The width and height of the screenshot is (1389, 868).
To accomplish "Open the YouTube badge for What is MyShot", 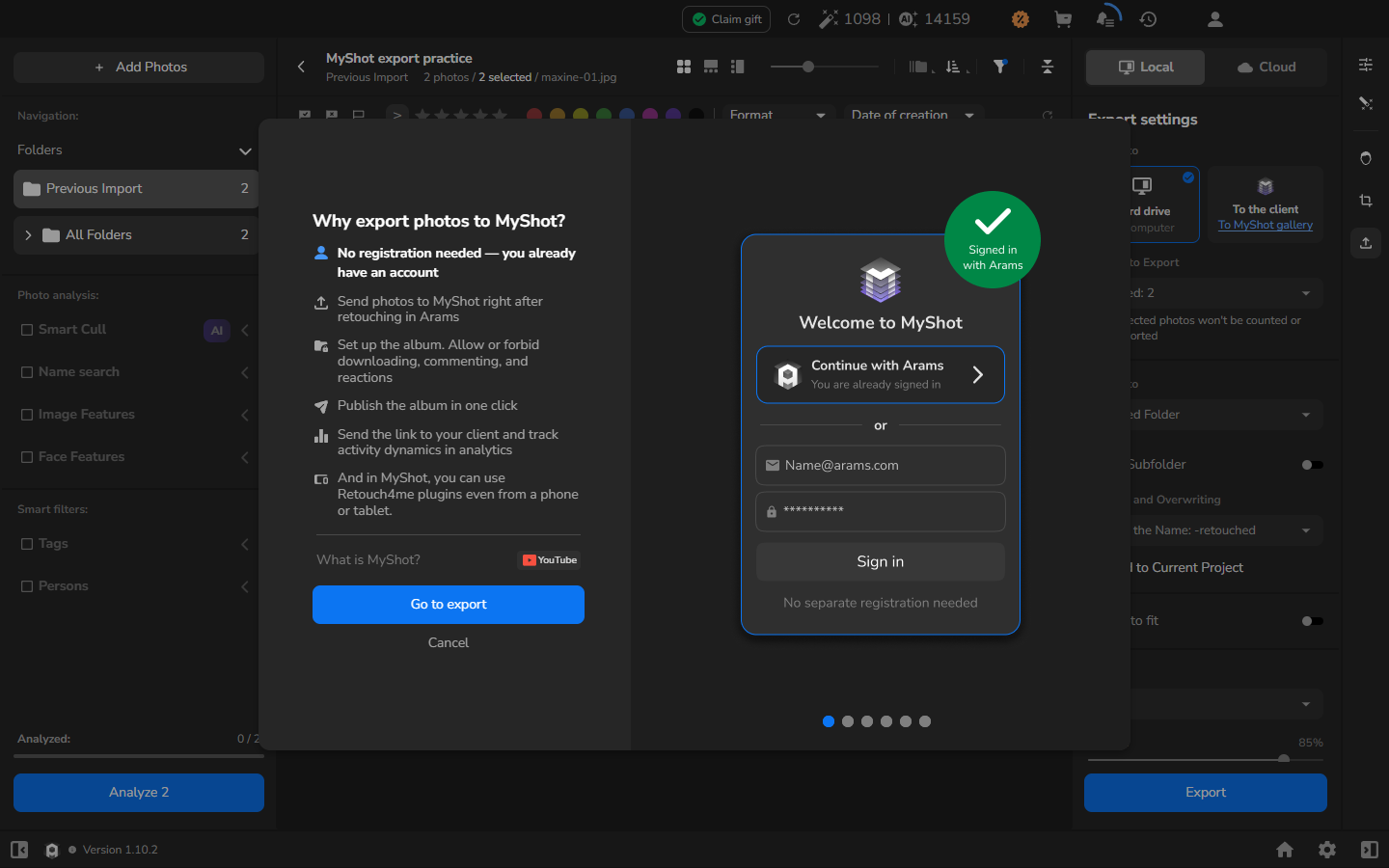I will pyautogui.click(x=550, y=560).
